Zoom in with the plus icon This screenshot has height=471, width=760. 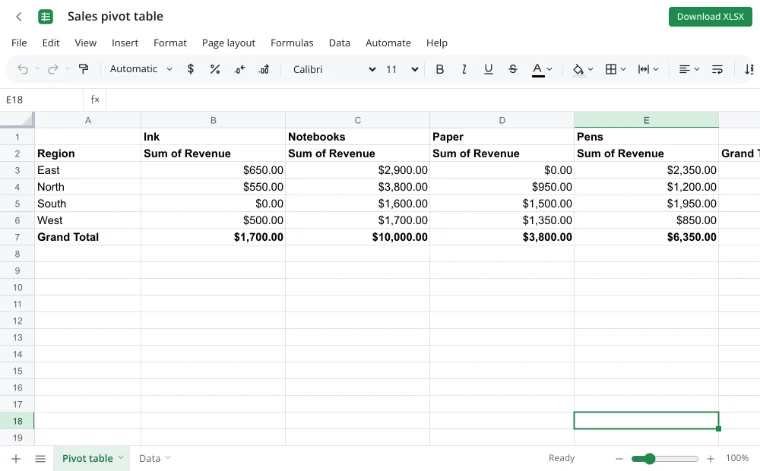coord(711,458)
